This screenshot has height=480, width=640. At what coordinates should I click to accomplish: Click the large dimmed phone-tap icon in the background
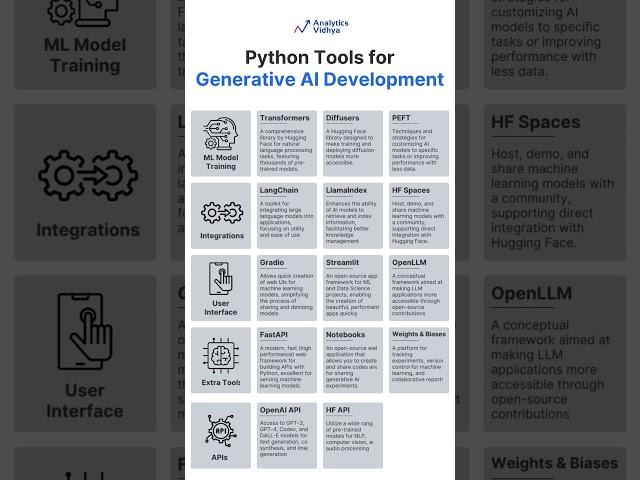click(x=85, y=331)
